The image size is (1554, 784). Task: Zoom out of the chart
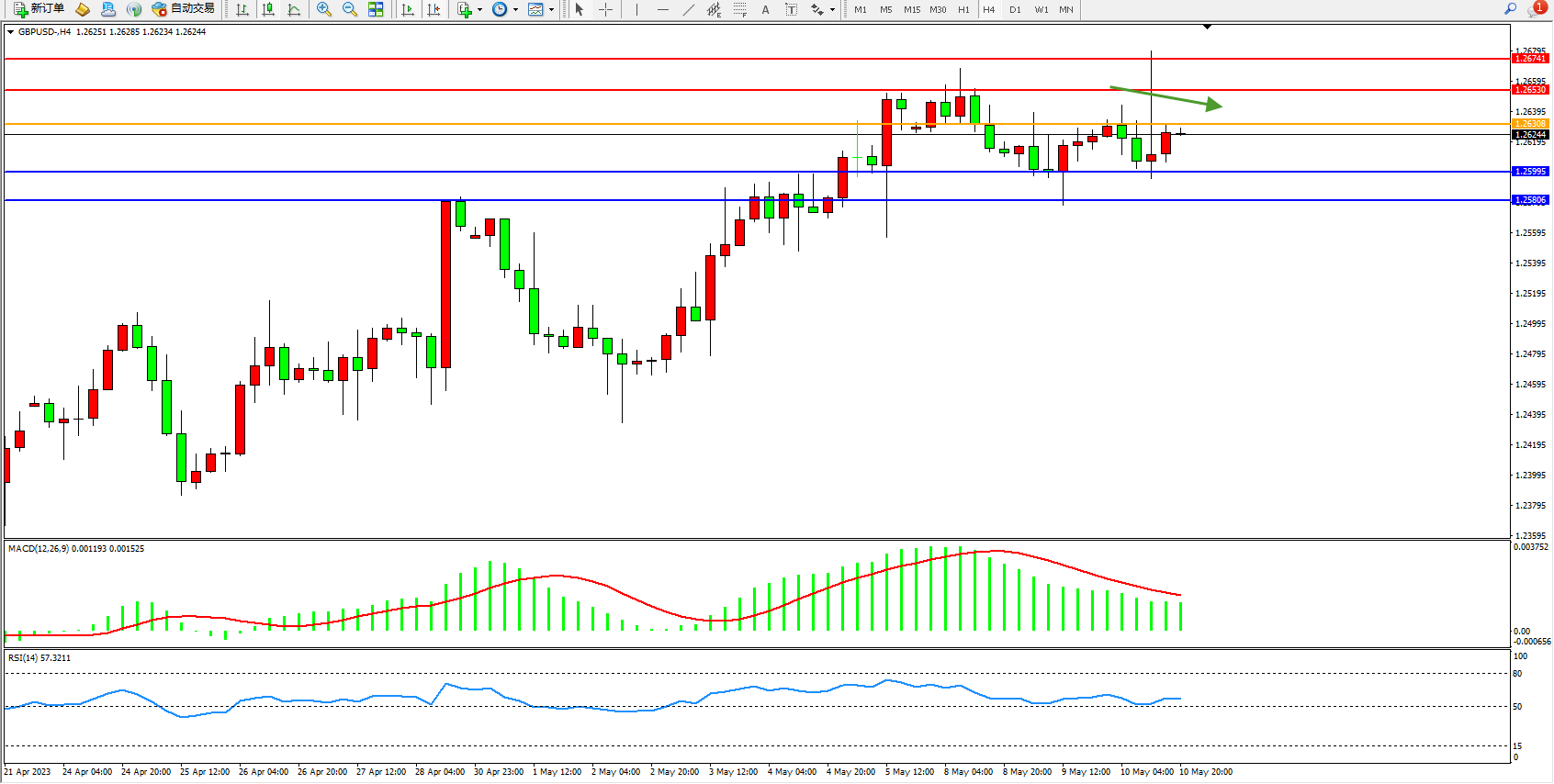coord(350,9)
